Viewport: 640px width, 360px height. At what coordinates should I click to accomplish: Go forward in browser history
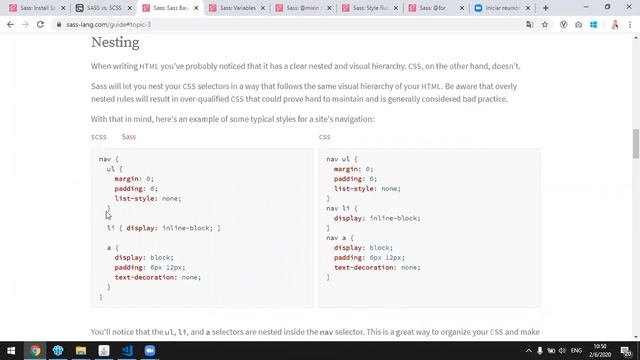click(25, 24)
